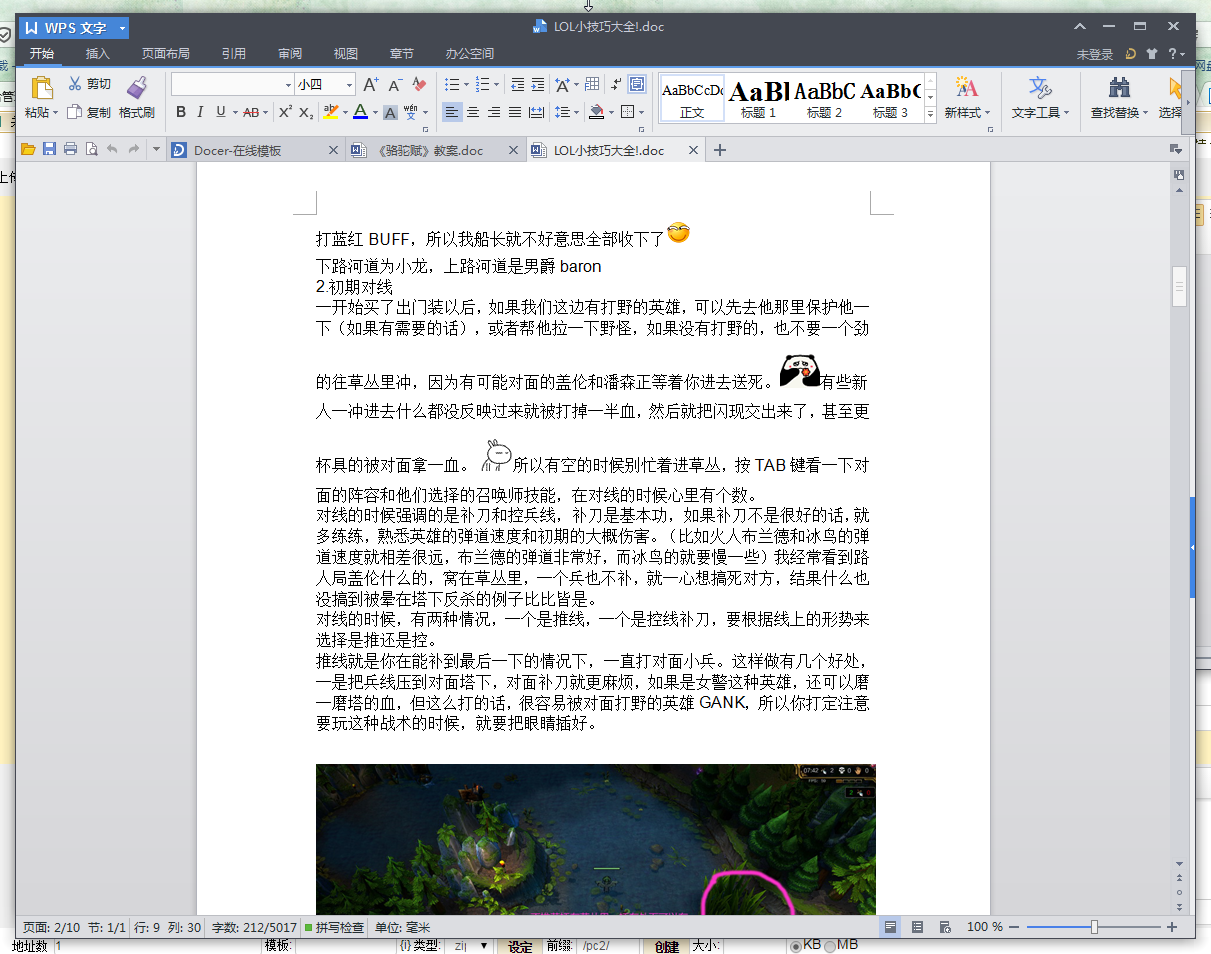Open the Paste (粘贴) clipboard icon
Image resolution: width=1211 pixels, height=954 pixels.
pos(41,88)
